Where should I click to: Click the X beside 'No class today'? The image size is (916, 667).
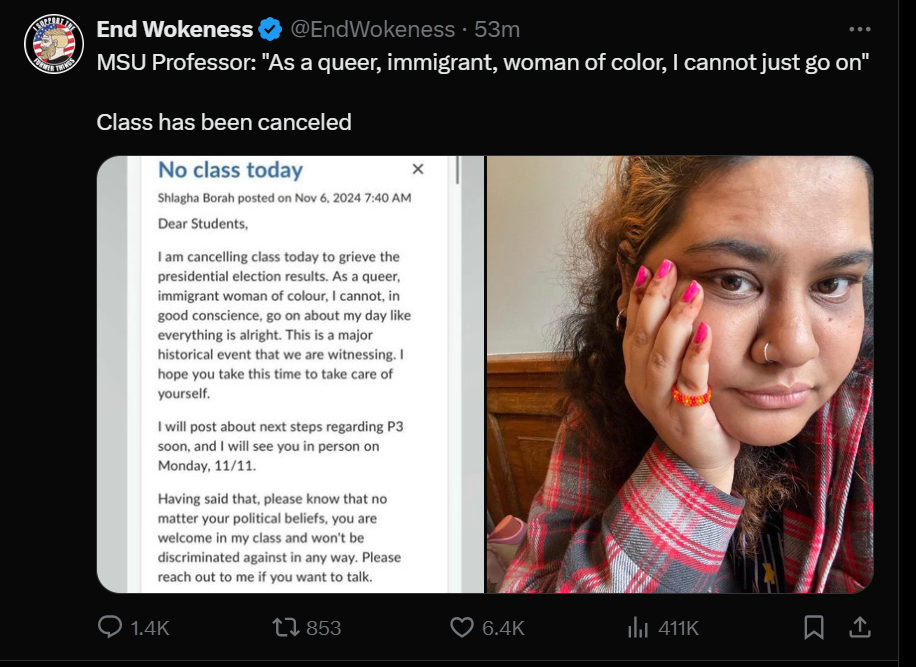(x=418, y=169)
